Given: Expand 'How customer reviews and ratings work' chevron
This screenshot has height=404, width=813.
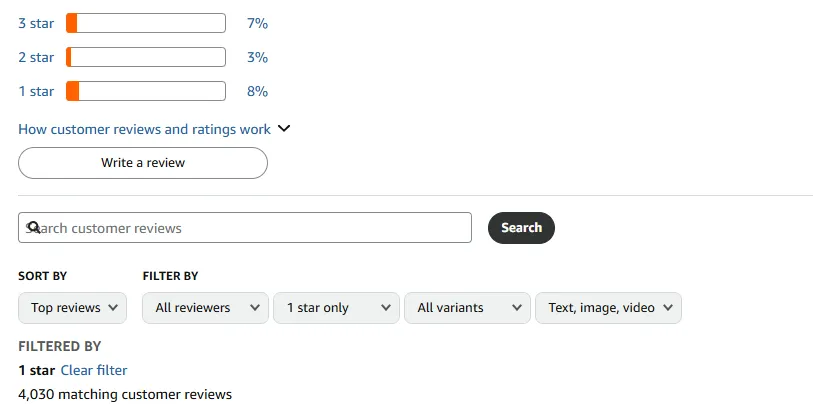Looking at the screenshot, I should click(x=283, y=129).
